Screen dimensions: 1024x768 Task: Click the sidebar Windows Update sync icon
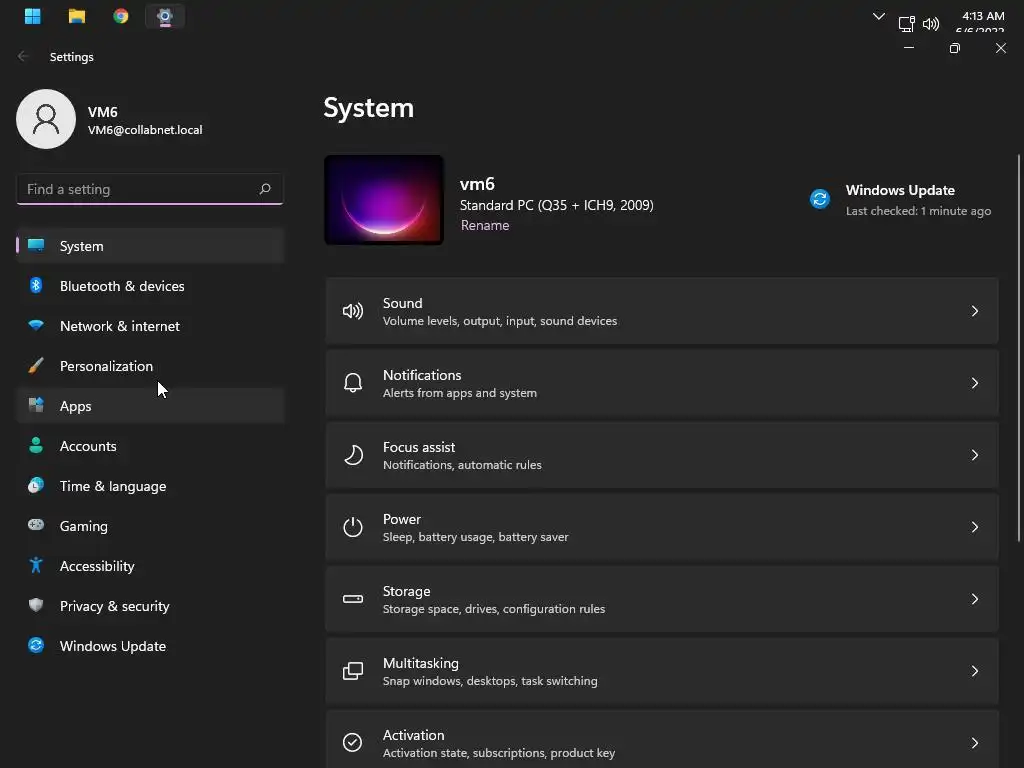(36, 645)
